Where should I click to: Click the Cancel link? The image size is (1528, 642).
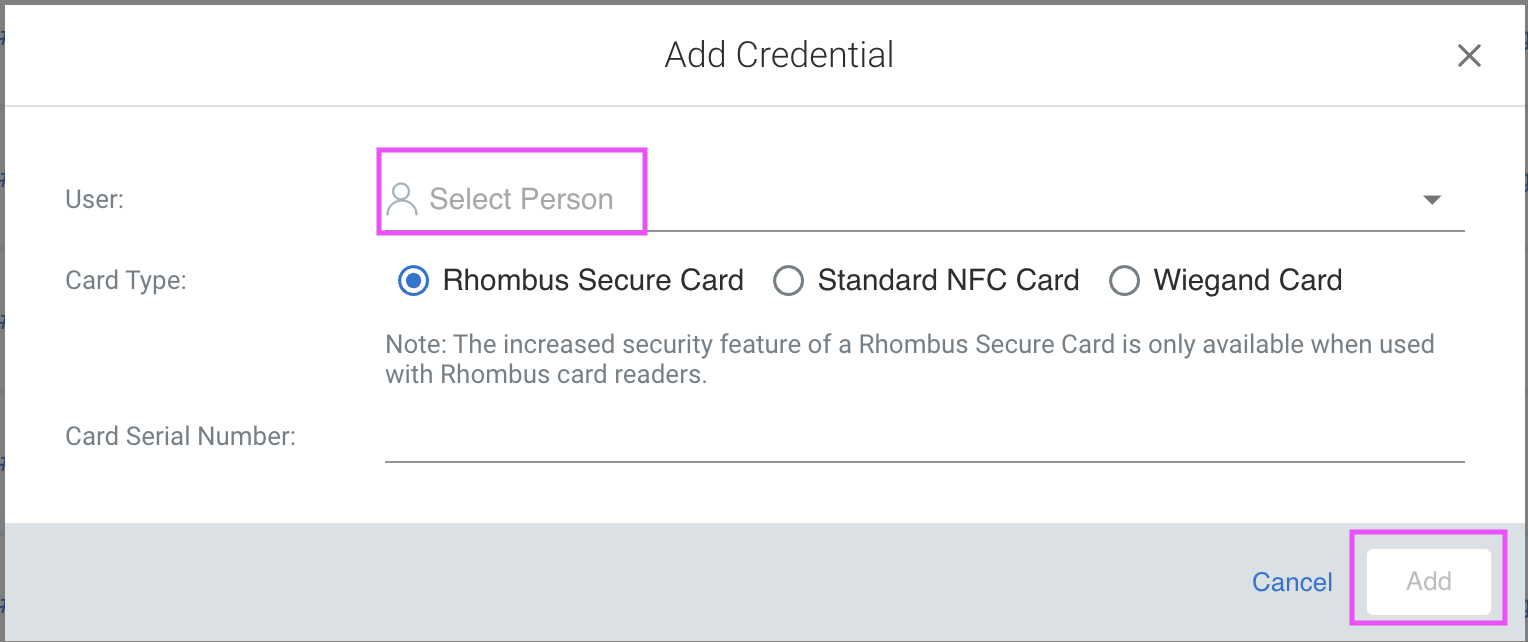[1292, 581]
